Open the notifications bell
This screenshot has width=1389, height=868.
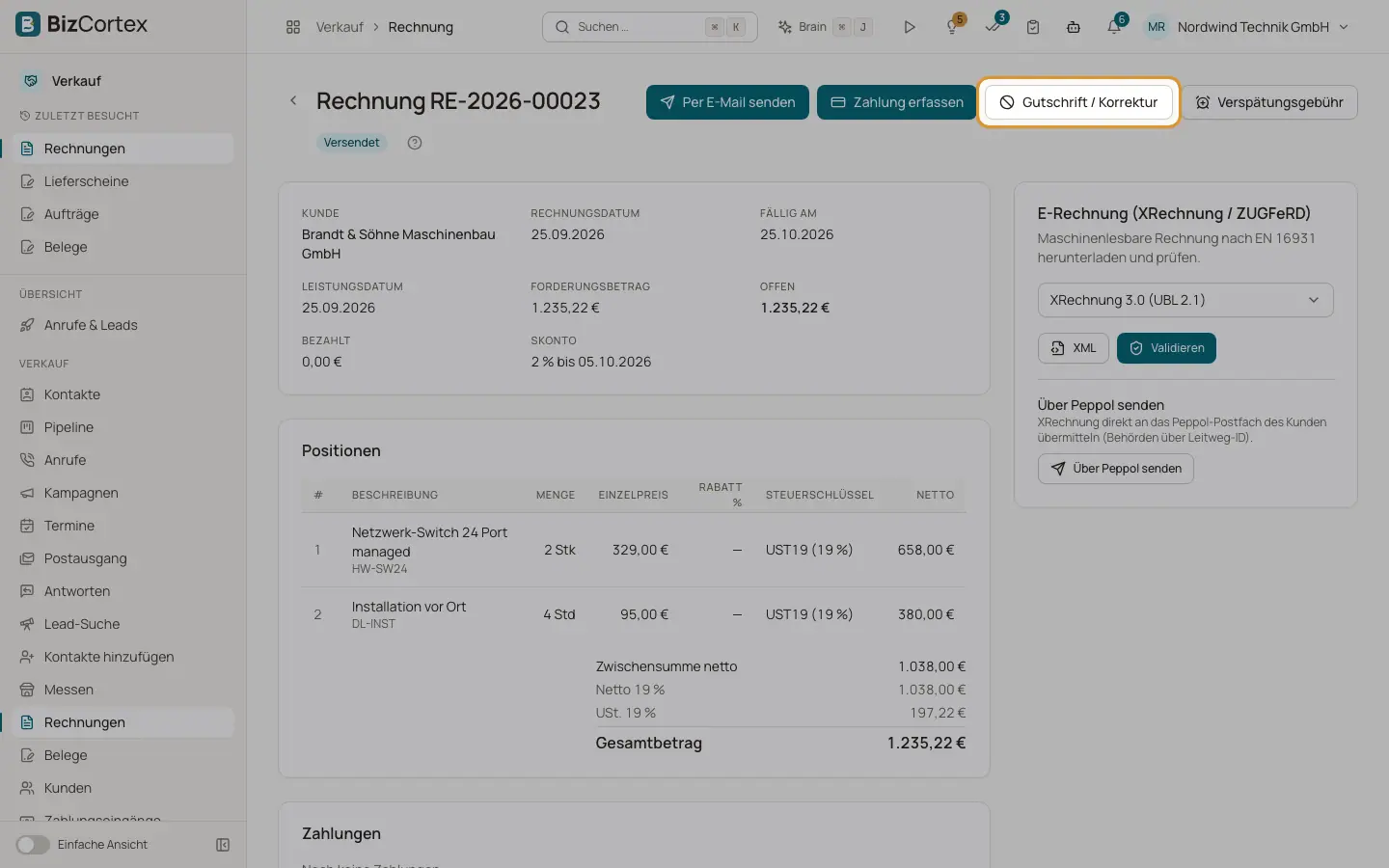1114,27
